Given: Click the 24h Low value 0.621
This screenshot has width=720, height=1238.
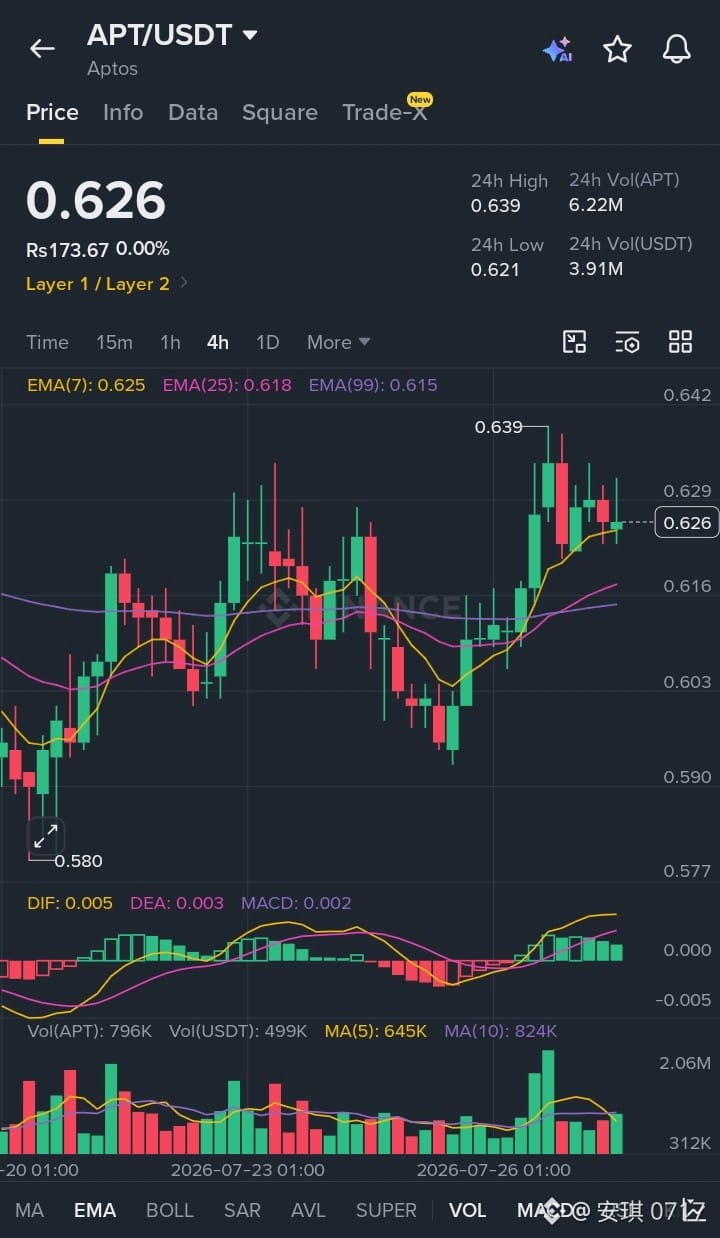Looking at the screenshot, I should click(496, 269).
